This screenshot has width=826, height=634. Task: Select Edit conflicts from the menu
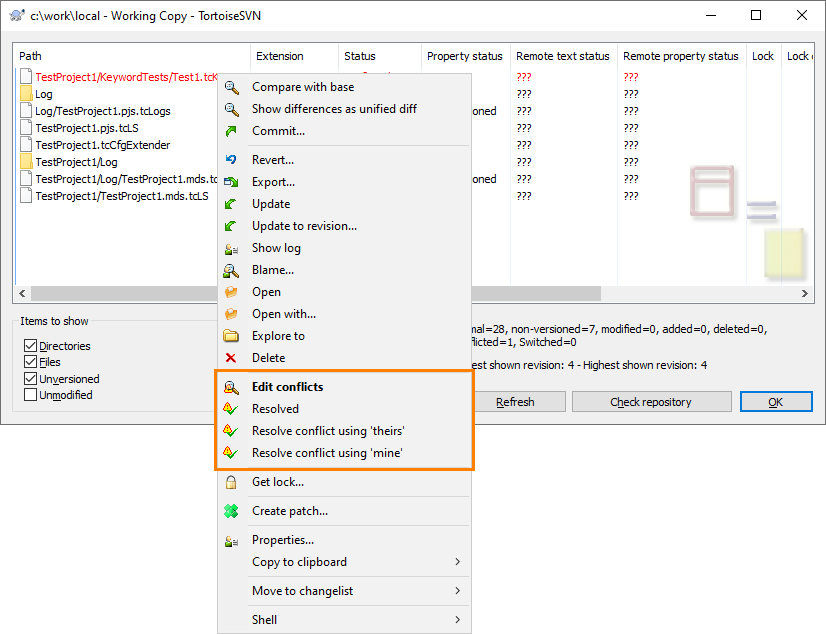(x=287, y=387)
